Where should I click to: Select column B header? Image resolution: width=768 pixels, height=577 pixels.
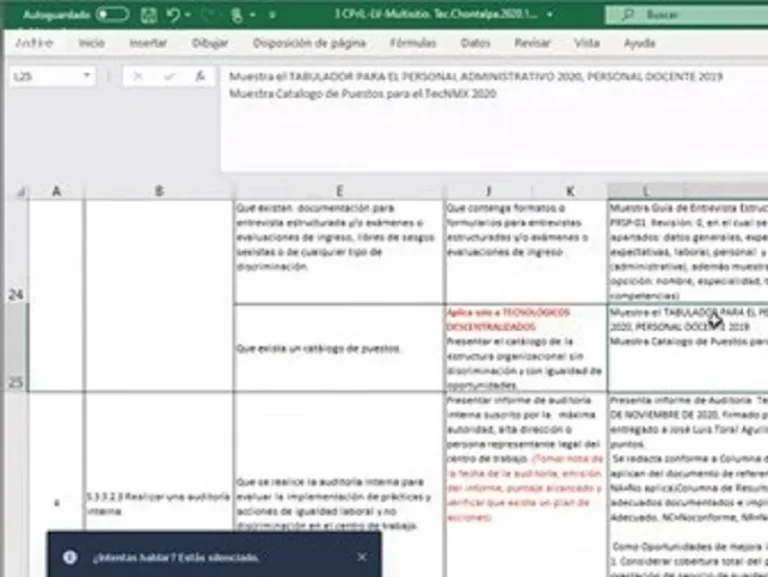[x=159, y=191]
